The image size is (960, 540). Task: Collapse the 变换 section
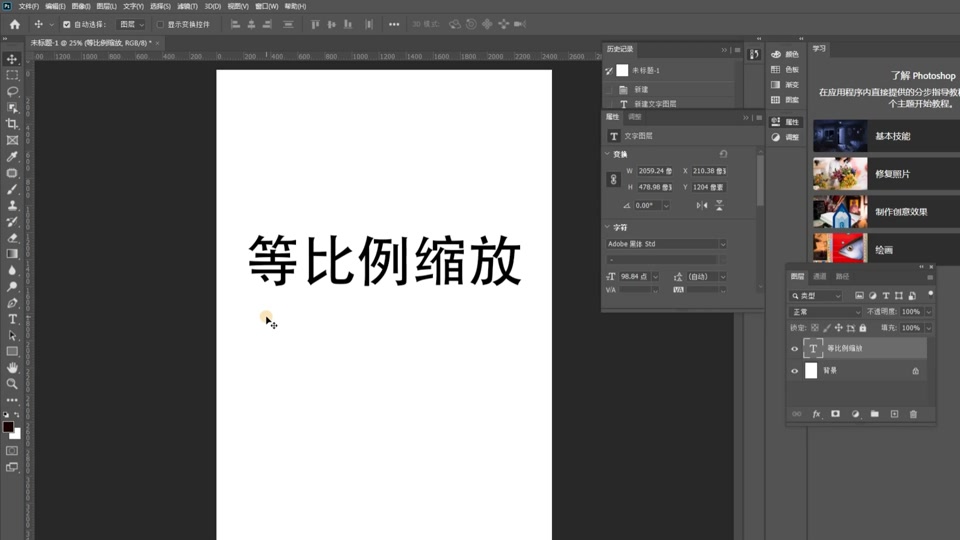[608, 154]
